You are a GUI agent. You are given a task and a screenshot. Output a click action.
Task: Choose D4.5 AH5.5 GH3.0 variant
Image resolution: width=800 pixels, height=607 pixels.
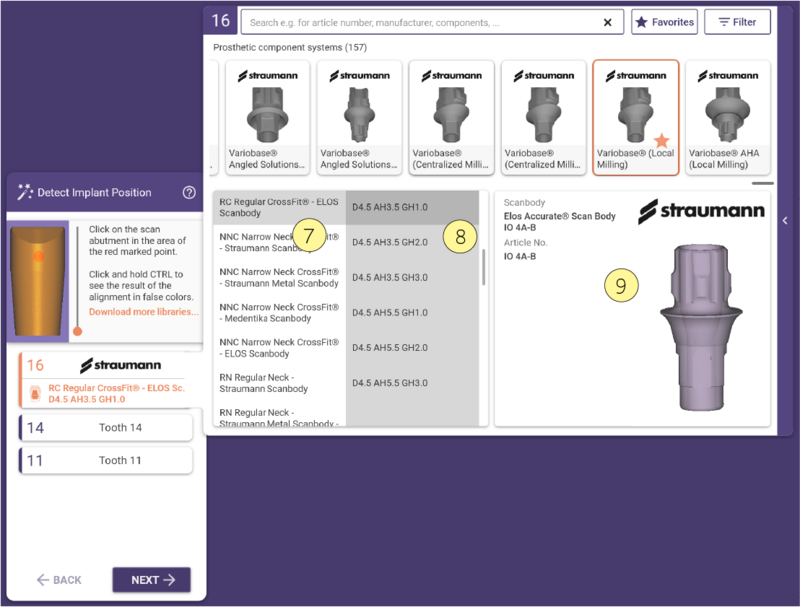[412, 383]
